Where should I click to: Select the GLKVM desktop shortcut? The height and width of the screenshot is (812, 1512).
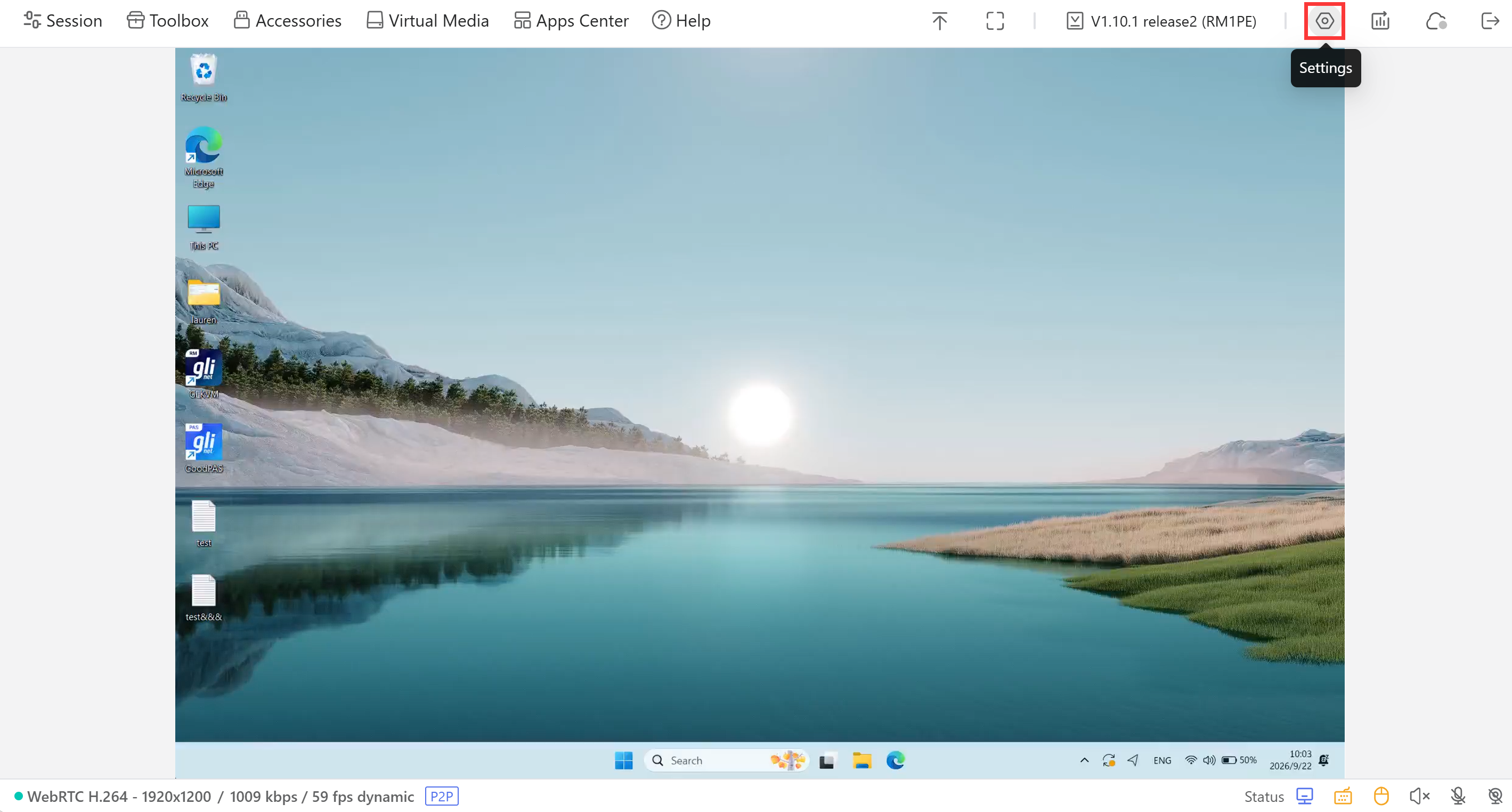[x=204, y=374]
